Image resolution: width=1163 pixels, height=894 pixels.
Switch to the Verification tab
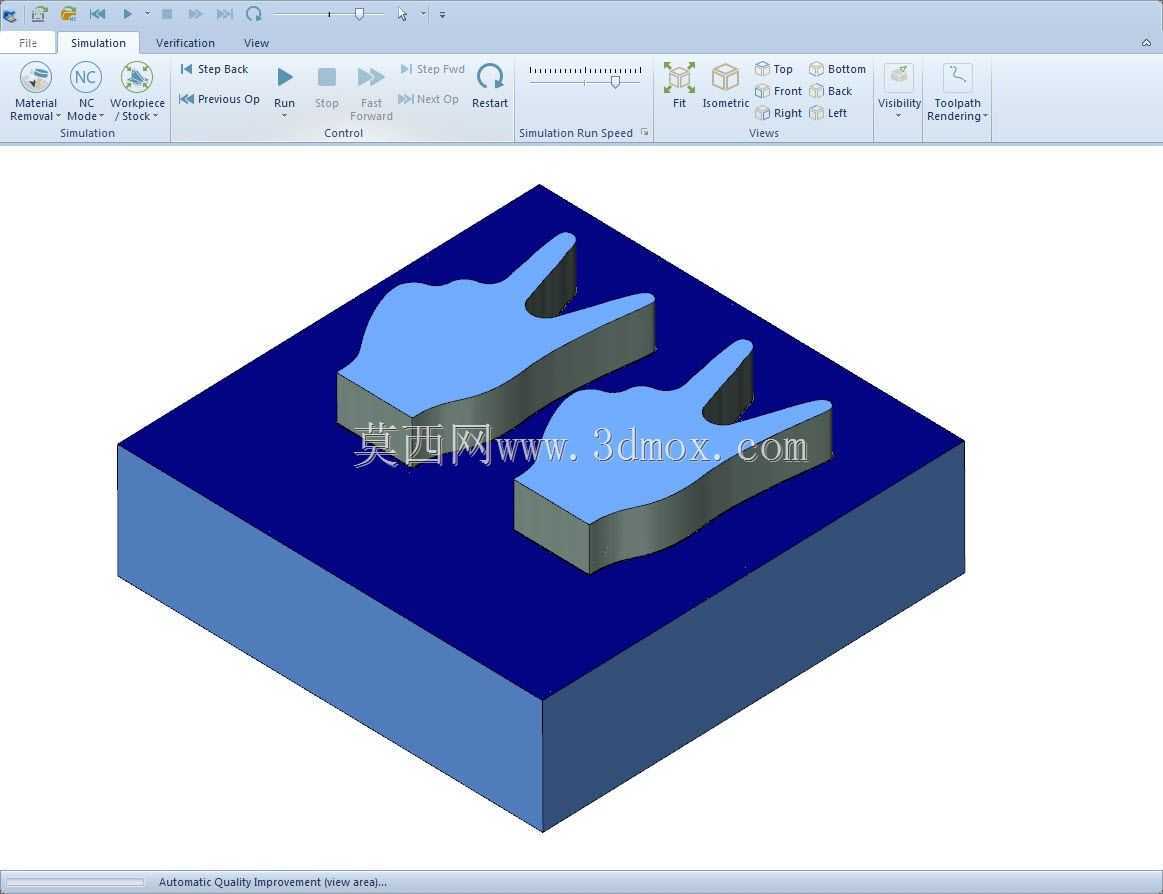185,43
